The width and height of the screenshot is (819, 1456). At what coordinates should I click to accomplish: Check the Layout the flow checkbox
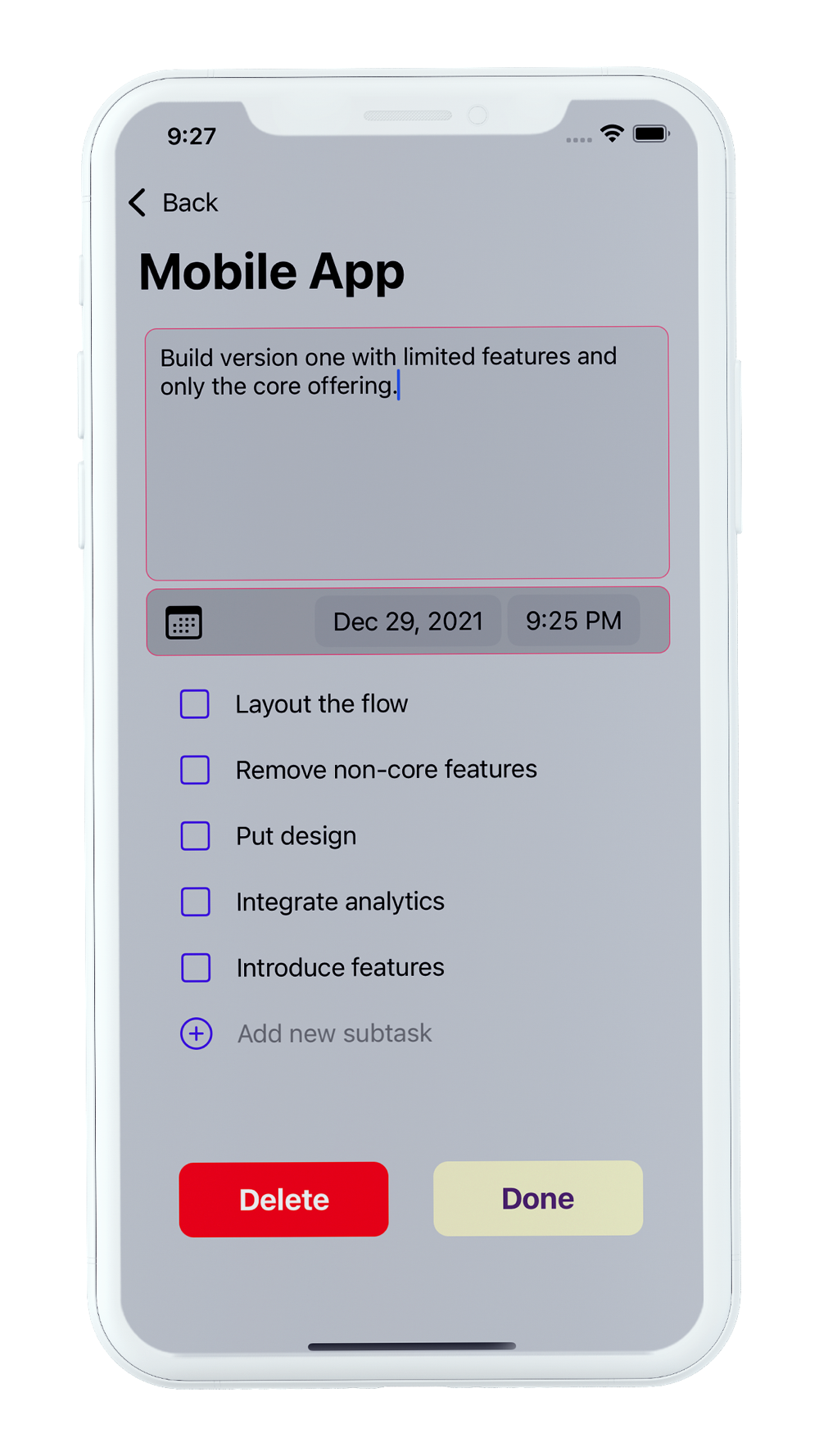point(195,703)
